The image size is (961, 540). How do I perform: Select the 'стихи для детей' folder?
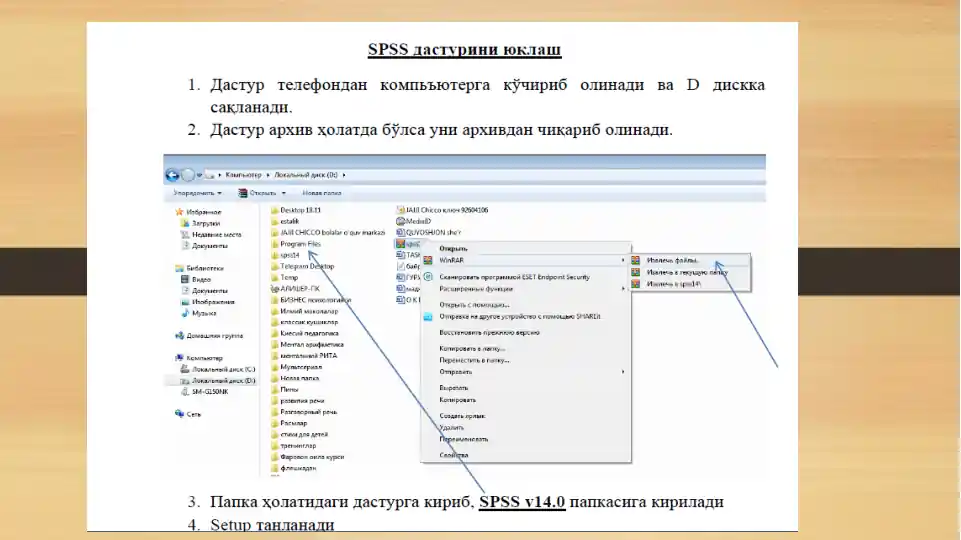(304, 435)
